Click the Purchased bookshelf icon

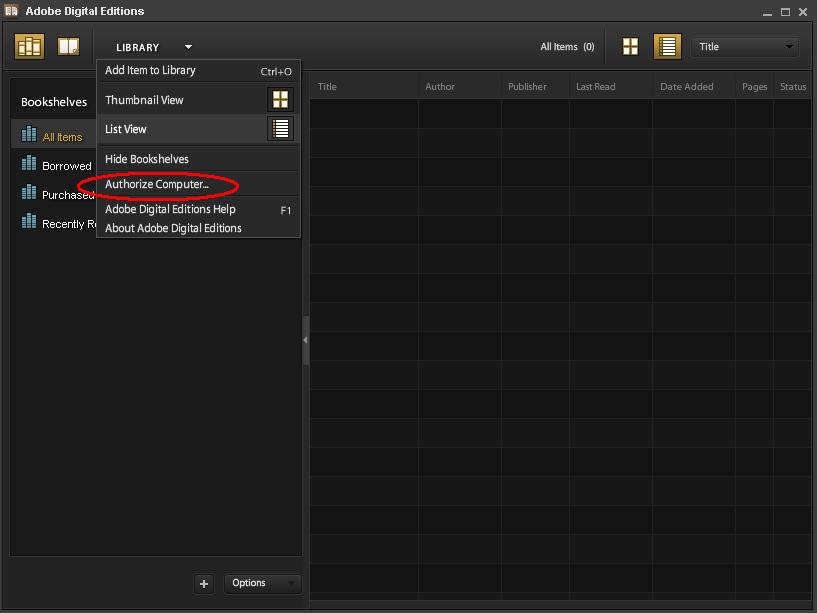[29, 192]
